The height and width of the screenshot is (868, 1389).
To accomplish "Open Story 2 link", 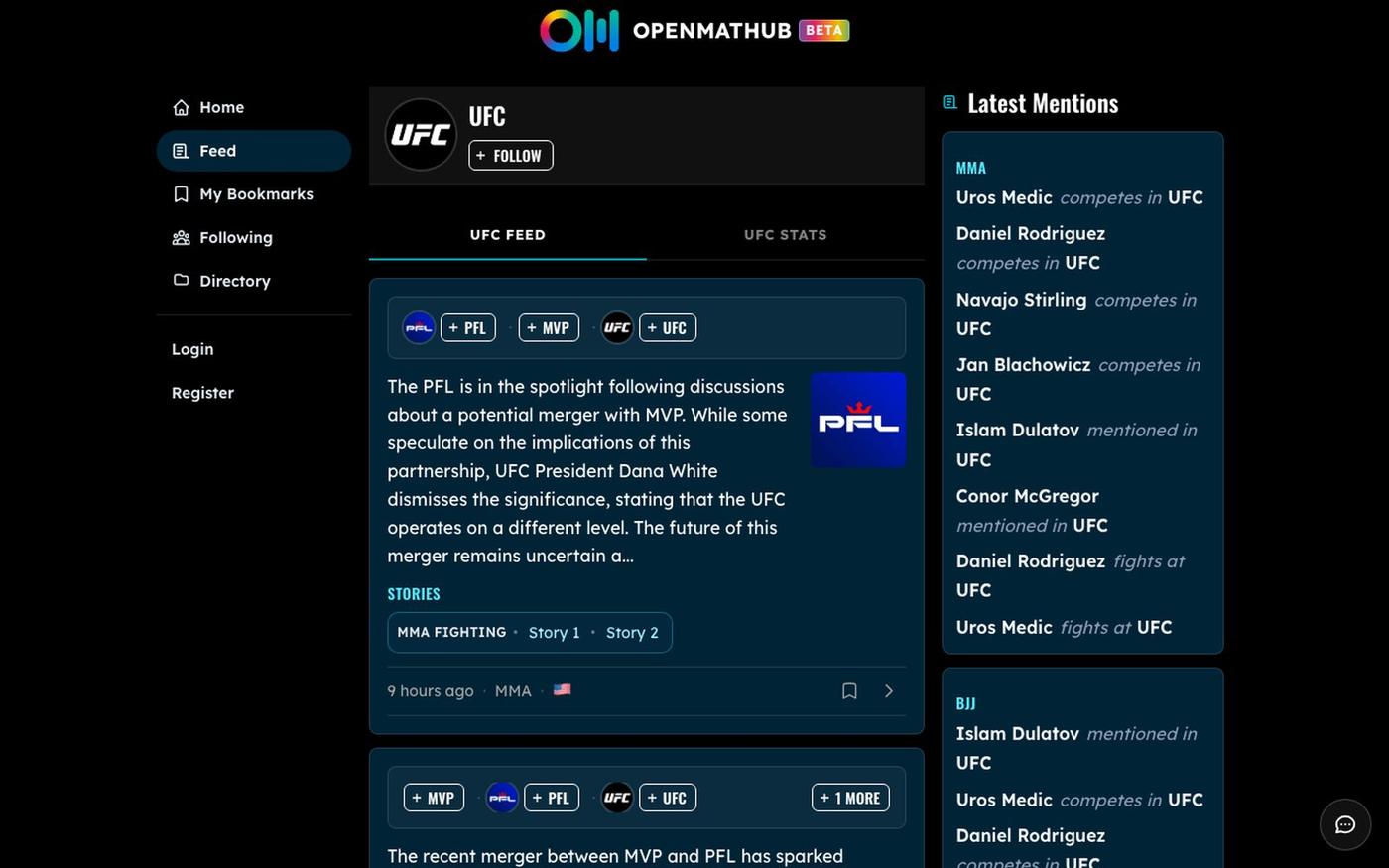I will point(632,633).
